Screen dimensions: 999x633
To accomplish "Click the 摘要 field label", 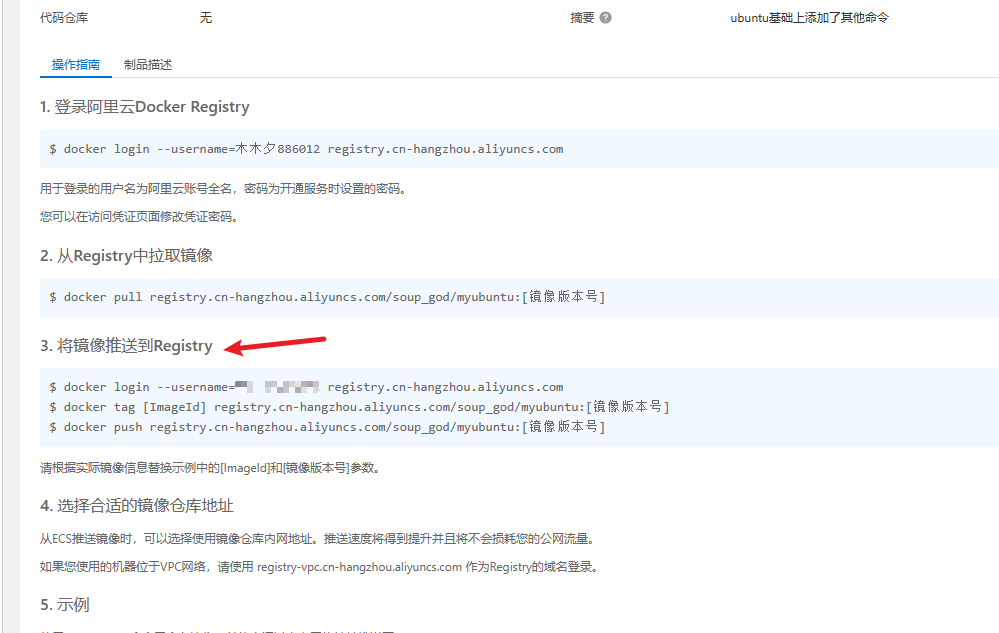I will pyautogui.click(x=582, y=18).
